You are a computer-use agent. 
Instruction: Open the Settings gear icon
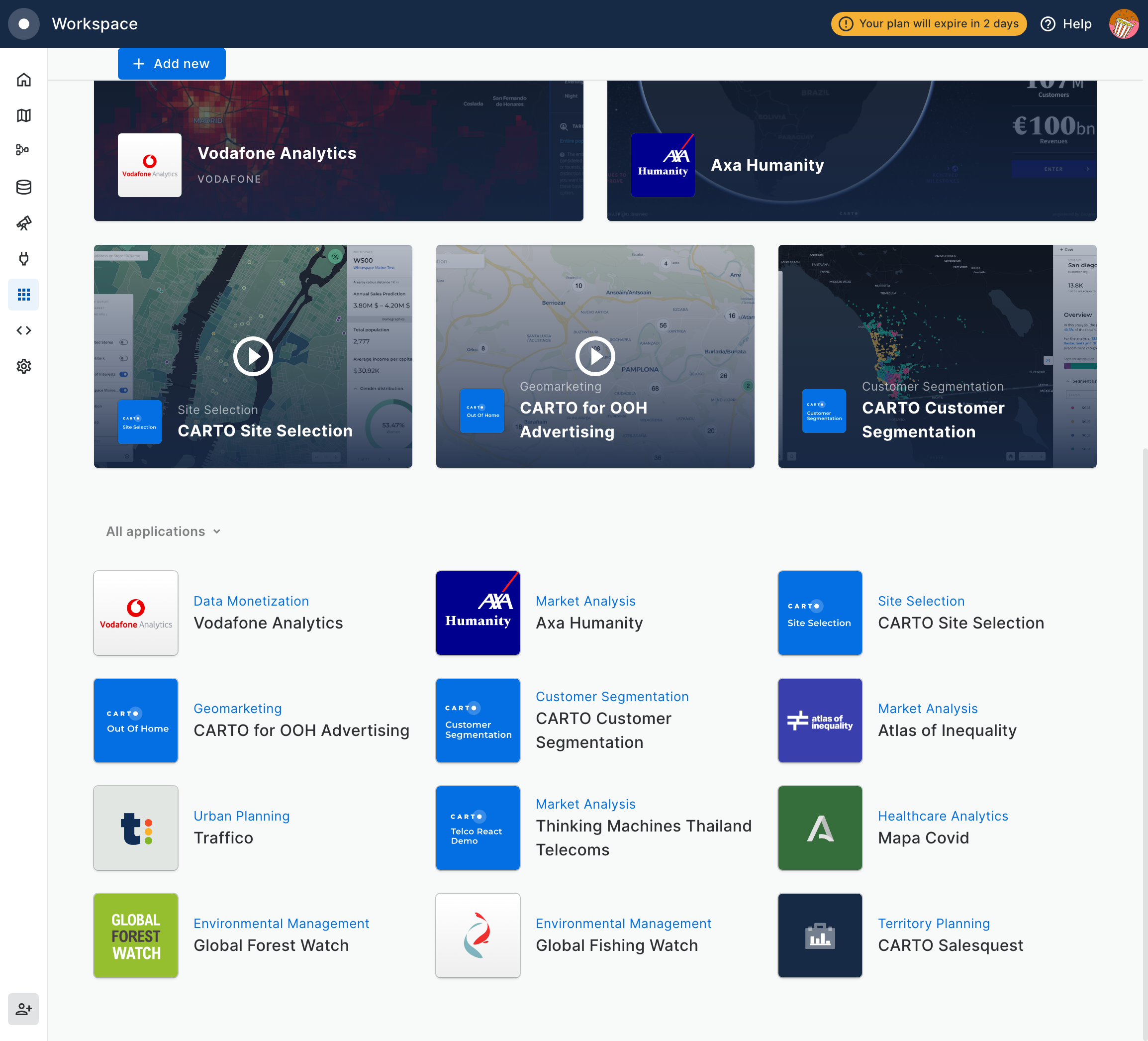[x=23, y=366]
